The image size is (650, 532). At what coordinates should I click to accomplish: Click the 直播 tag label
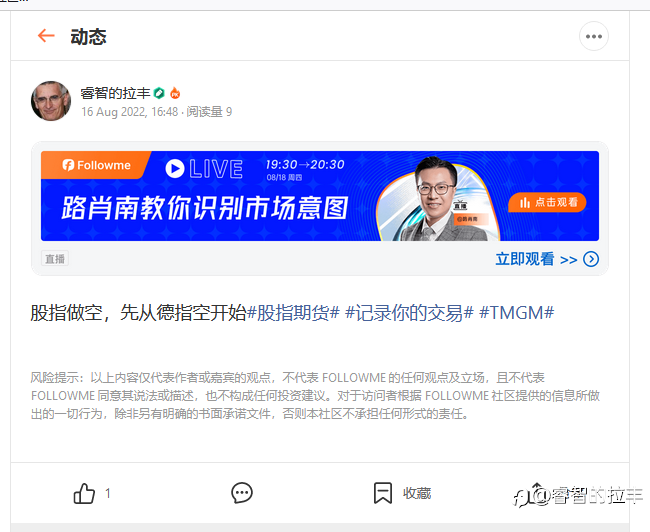coord(55,259)
